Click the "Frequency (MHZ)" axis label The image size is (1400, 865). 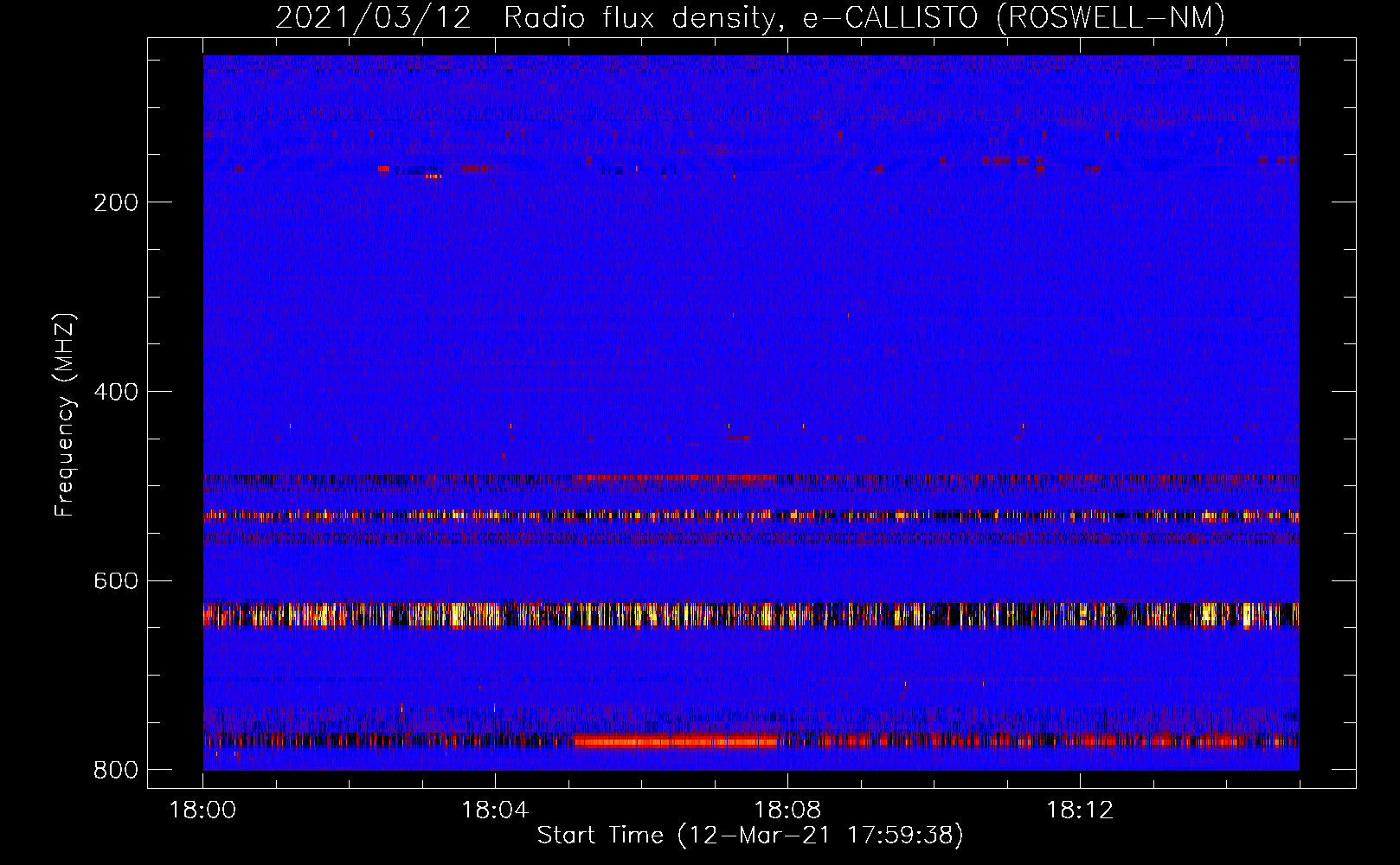[x=65, y=414]
